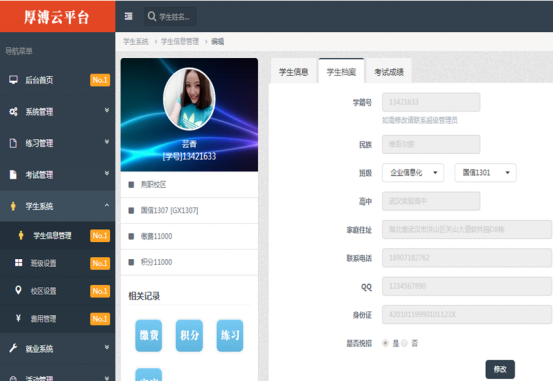Screen dimensions: 554x381
Task: Click the 校区设置 location pin icon
Action: point(18,291)
